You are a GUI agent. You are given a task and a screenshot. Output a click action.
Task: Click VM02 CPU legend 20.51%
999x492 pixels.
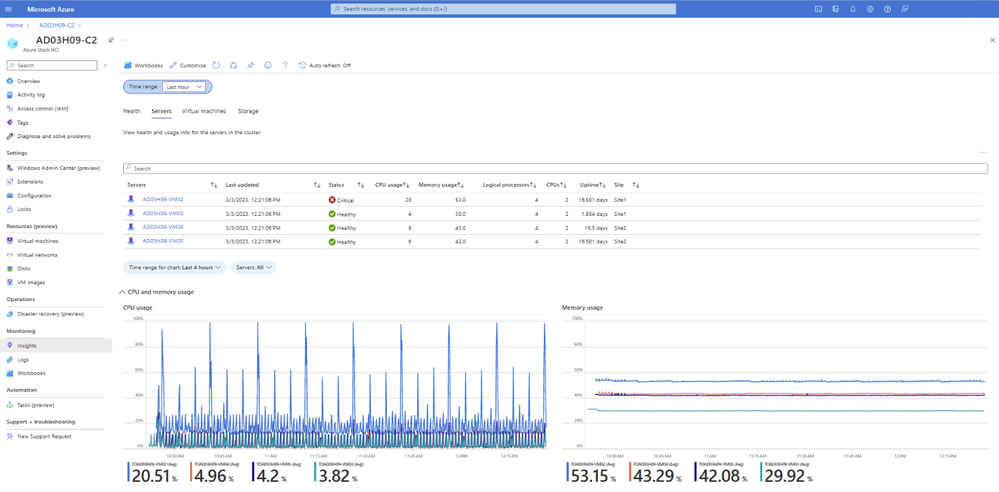tap(152, 472)
